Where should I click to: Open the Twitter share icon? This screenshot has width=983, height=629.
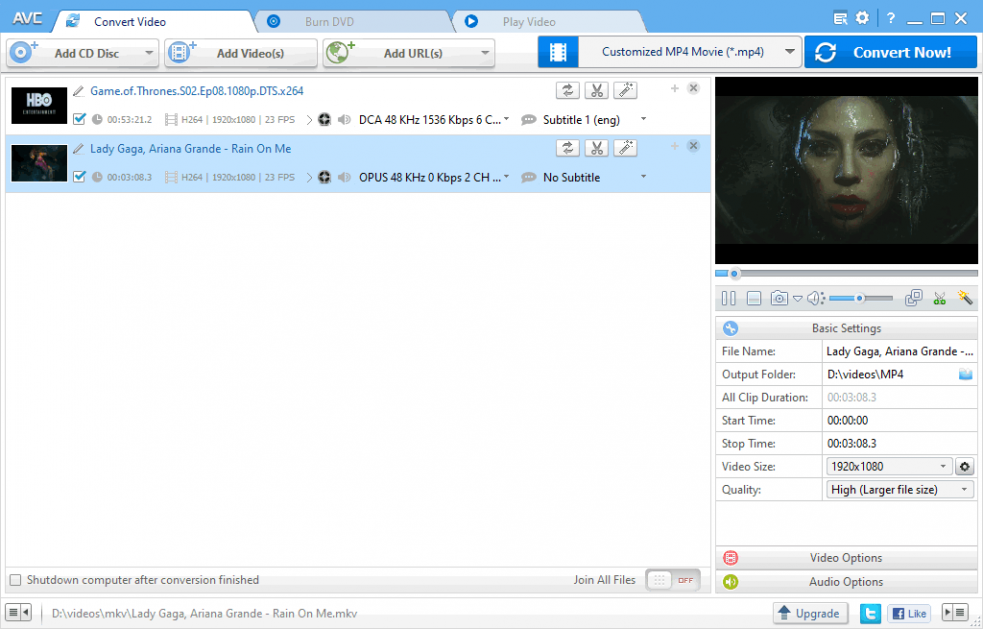pos(870,613)
